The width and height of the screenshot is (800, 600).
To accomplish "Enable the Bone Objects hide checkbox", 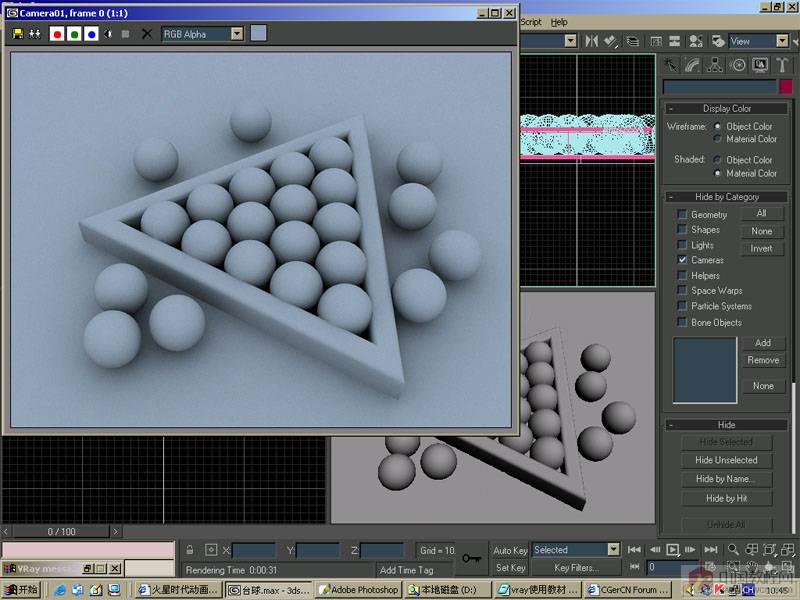I will tap(682, 322).
